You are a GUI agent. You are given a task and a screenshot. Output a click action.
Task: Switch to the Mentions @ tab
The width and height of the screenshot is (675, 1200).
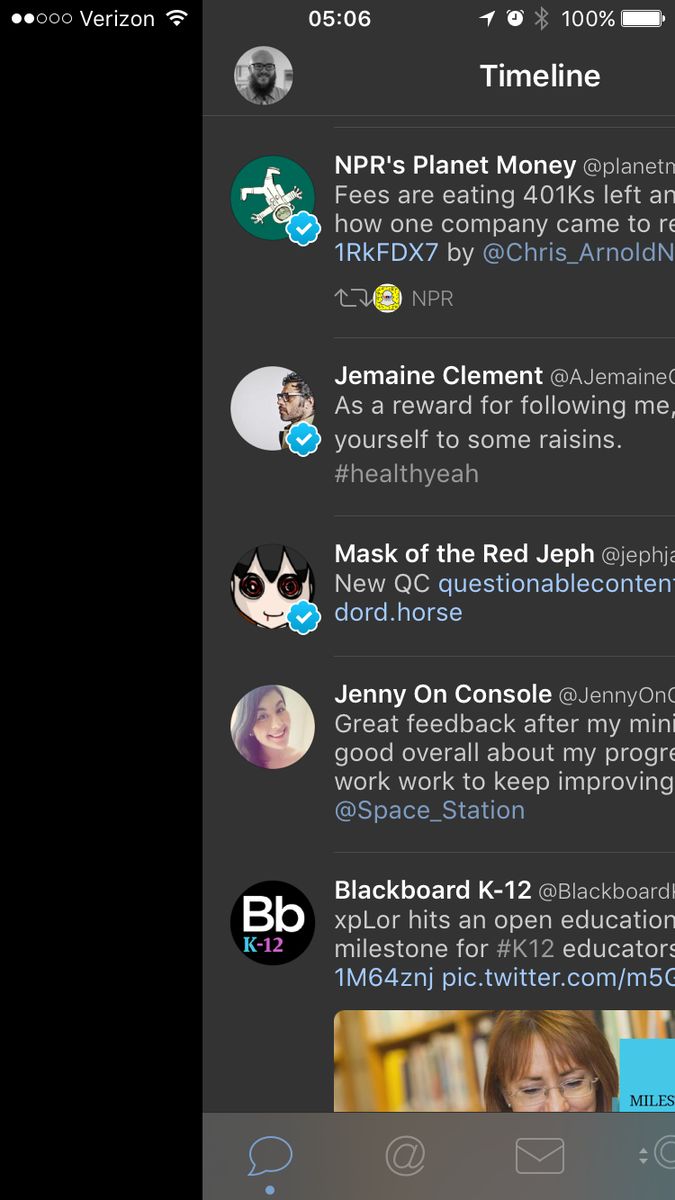point(405,1156)
